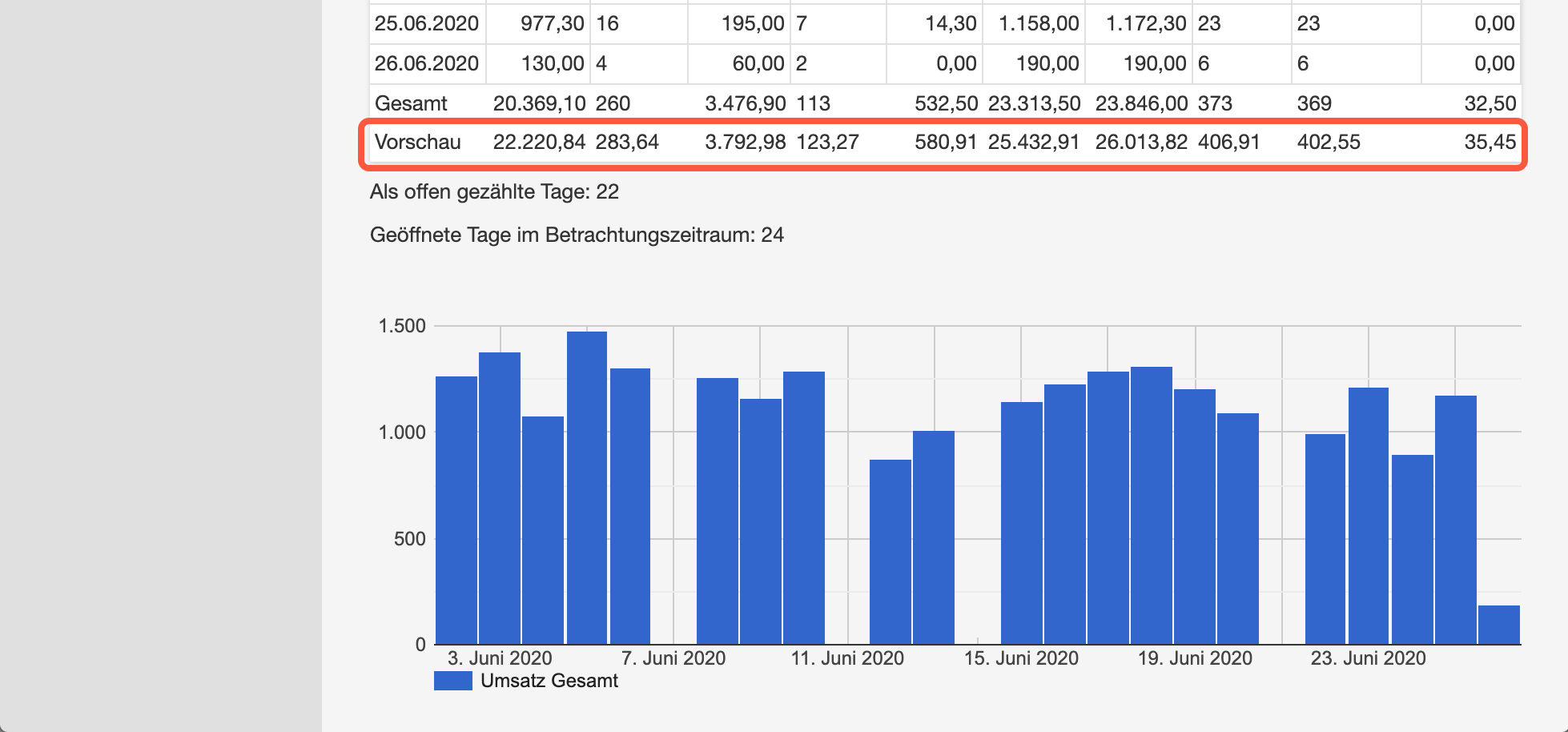
Task: Select the forecast amount 3.792,98
Action: (x=745, y=142)
